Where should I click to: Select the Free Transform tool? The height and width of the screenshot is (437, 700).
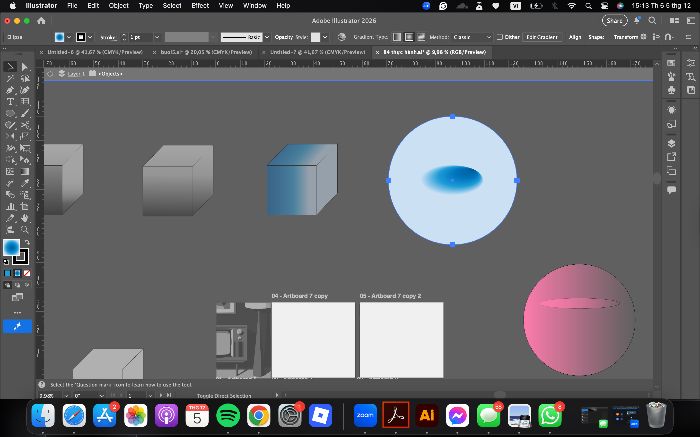pyautogui.click(x=25, y=148)
